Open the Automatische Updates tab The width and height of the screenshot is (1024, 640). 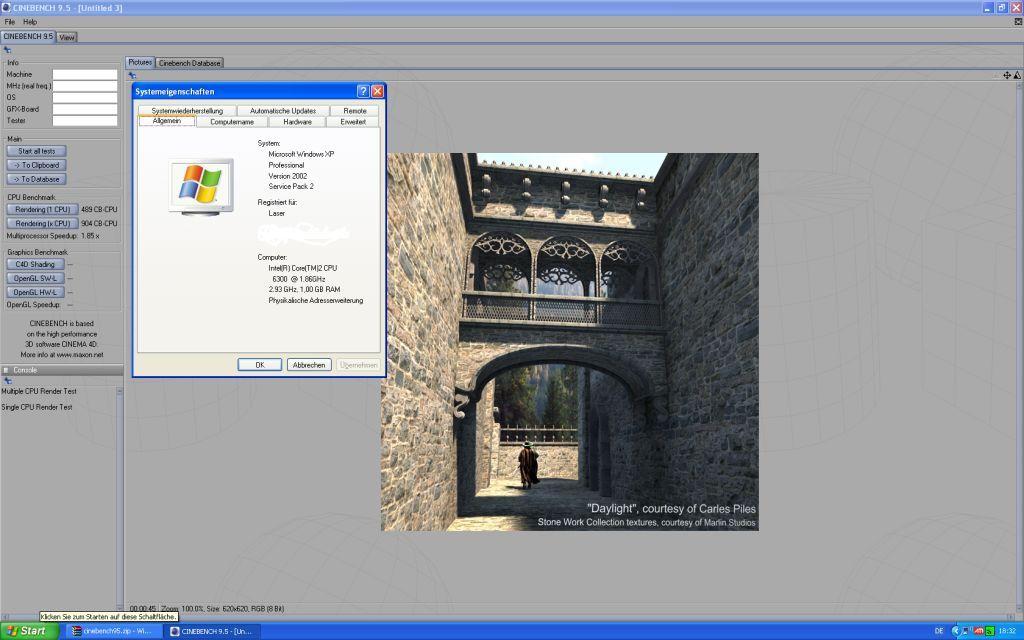[x=283, y=111]
